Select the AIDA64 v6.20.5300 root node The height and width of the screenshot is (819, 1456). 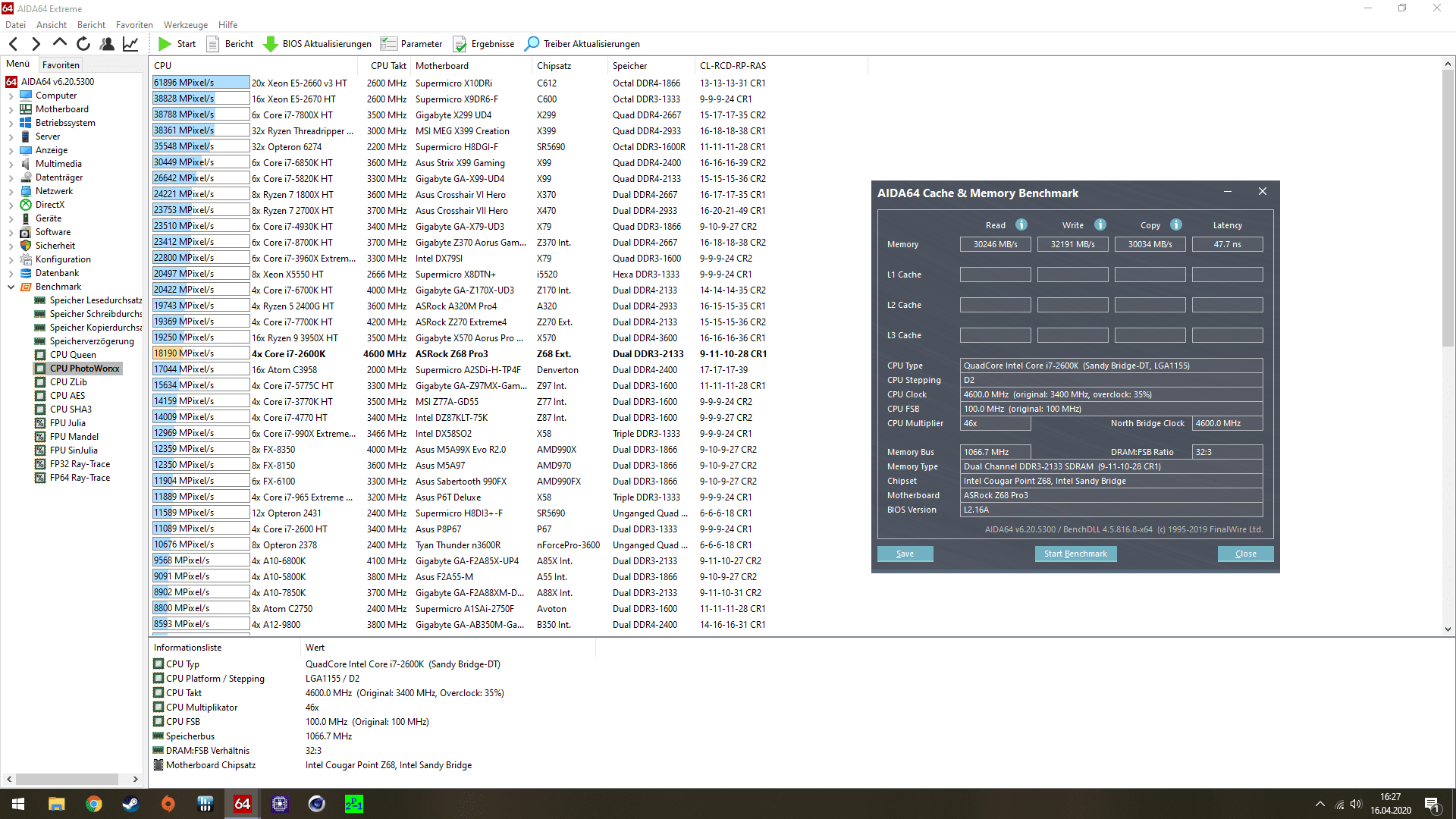[58, 82]
